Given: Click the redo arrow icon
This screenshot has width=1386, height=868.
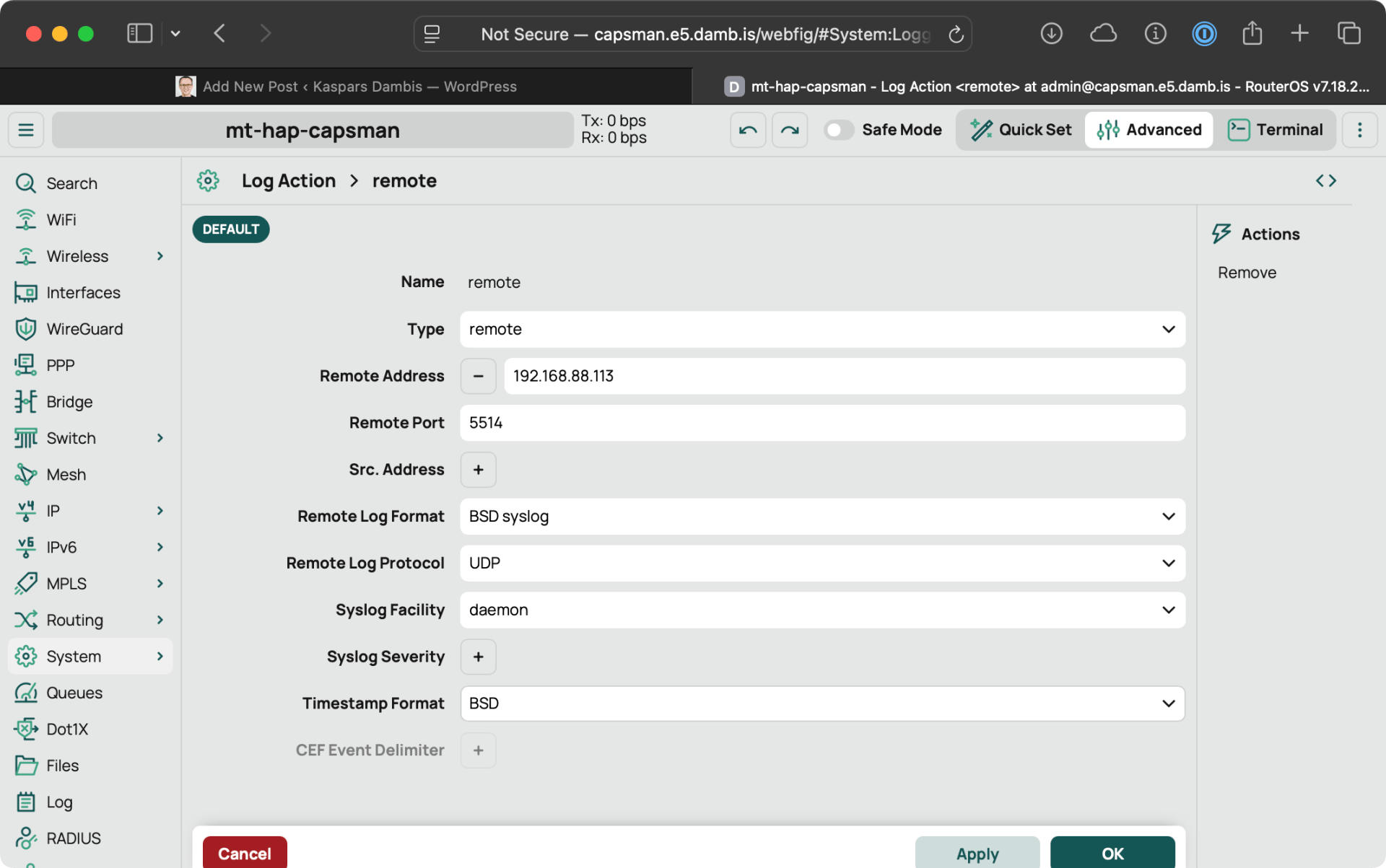Looking at the screenshot, I should point(790,128).
